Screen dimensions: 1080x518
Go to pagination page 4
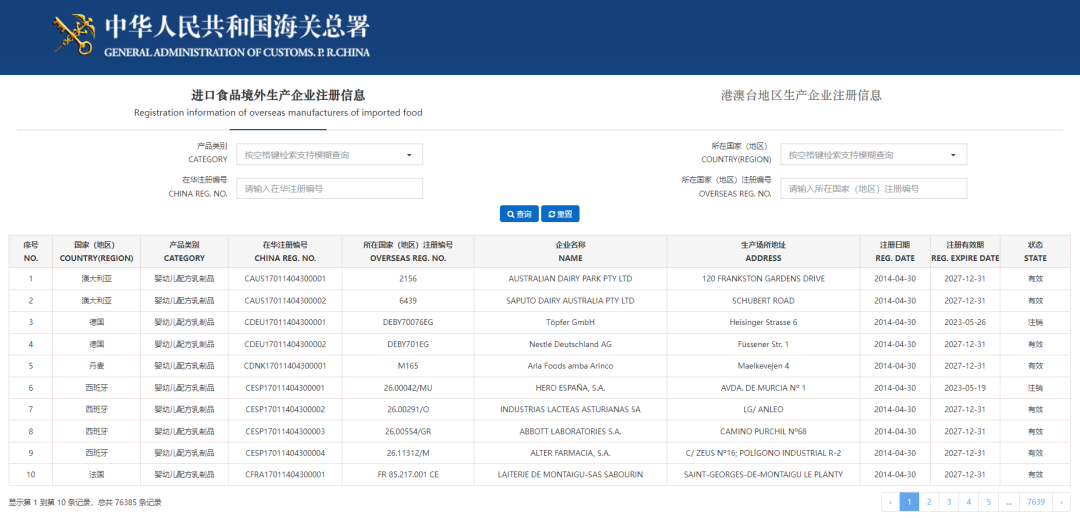969,502
